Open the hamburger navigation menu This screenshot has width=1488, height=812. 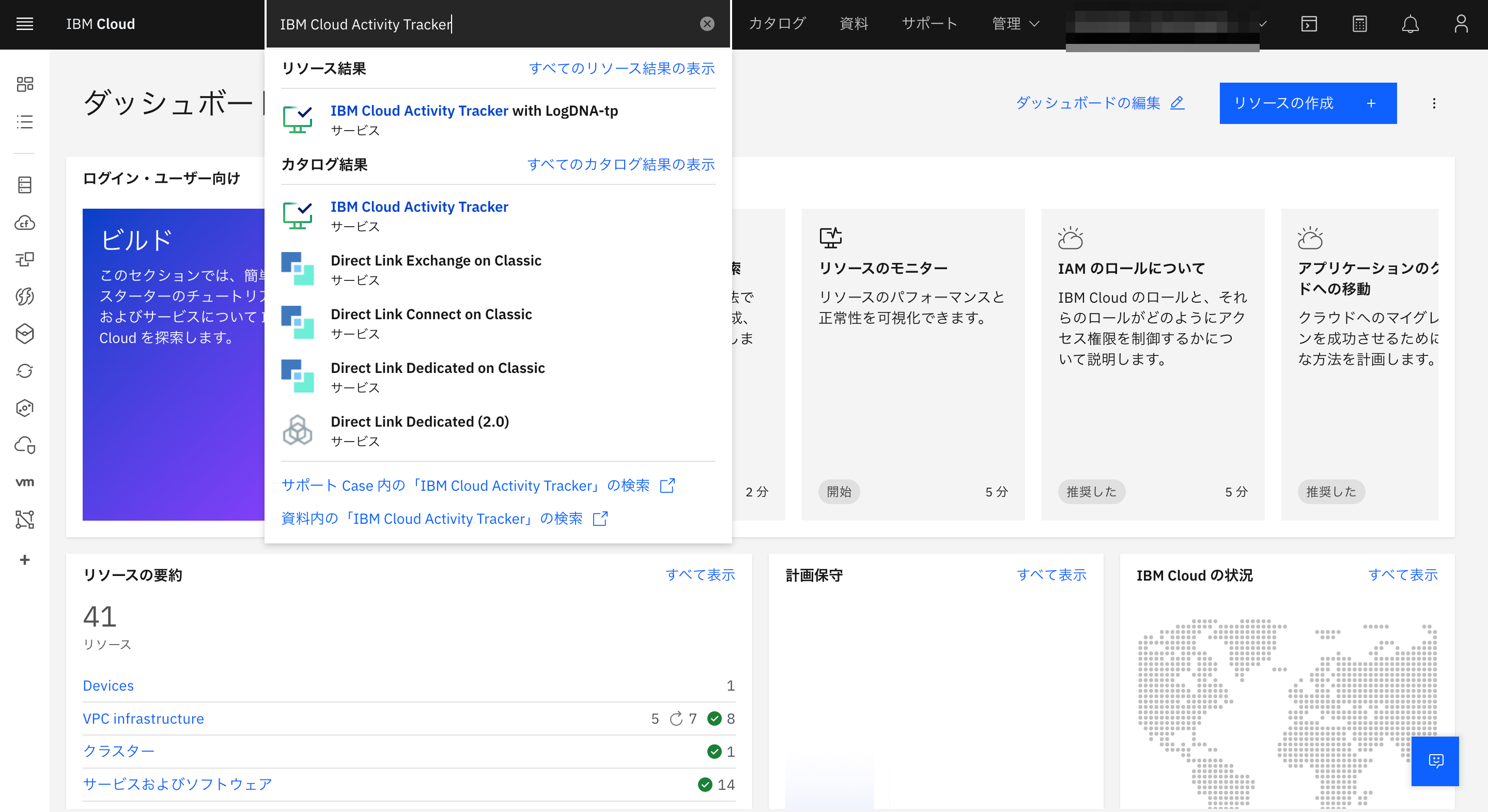tap(24, 24)
